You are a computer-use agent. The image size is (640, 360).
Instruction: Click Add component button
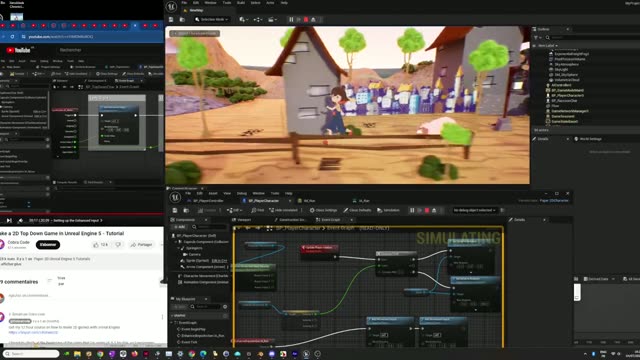point(180,227)
